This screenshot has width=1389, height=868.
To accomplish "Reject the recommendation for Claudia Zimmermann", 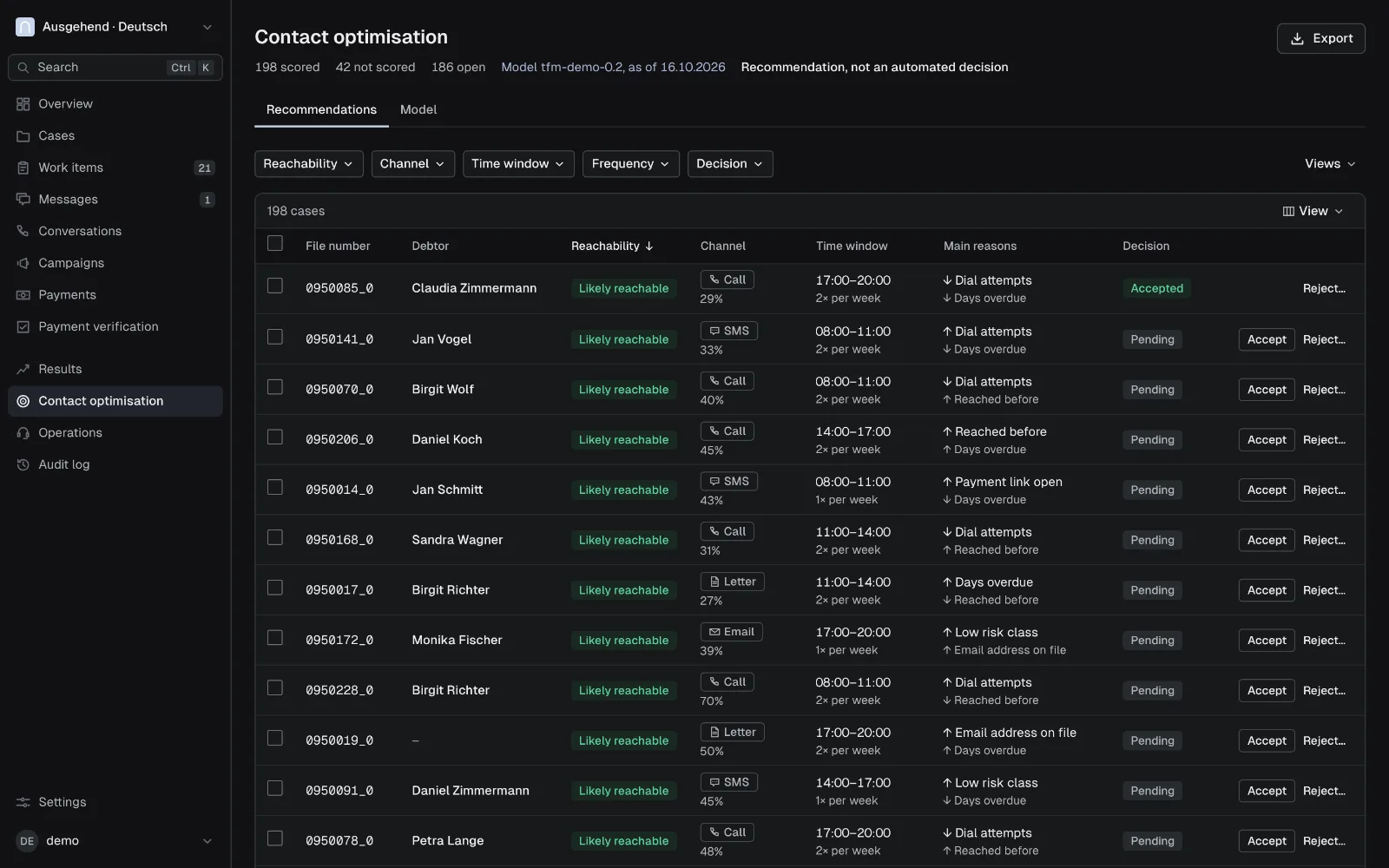I will coord(1324,288).
